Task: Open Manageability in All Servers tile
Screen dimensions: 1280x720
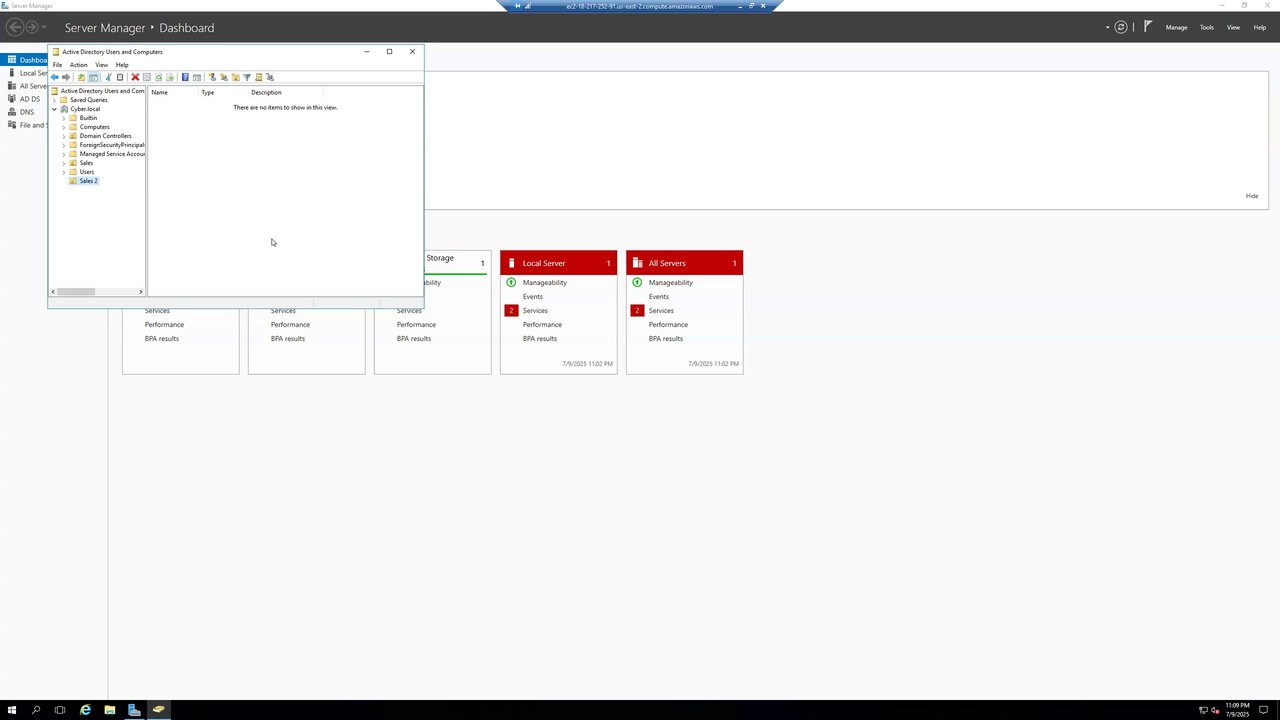Action: (671, 283)
